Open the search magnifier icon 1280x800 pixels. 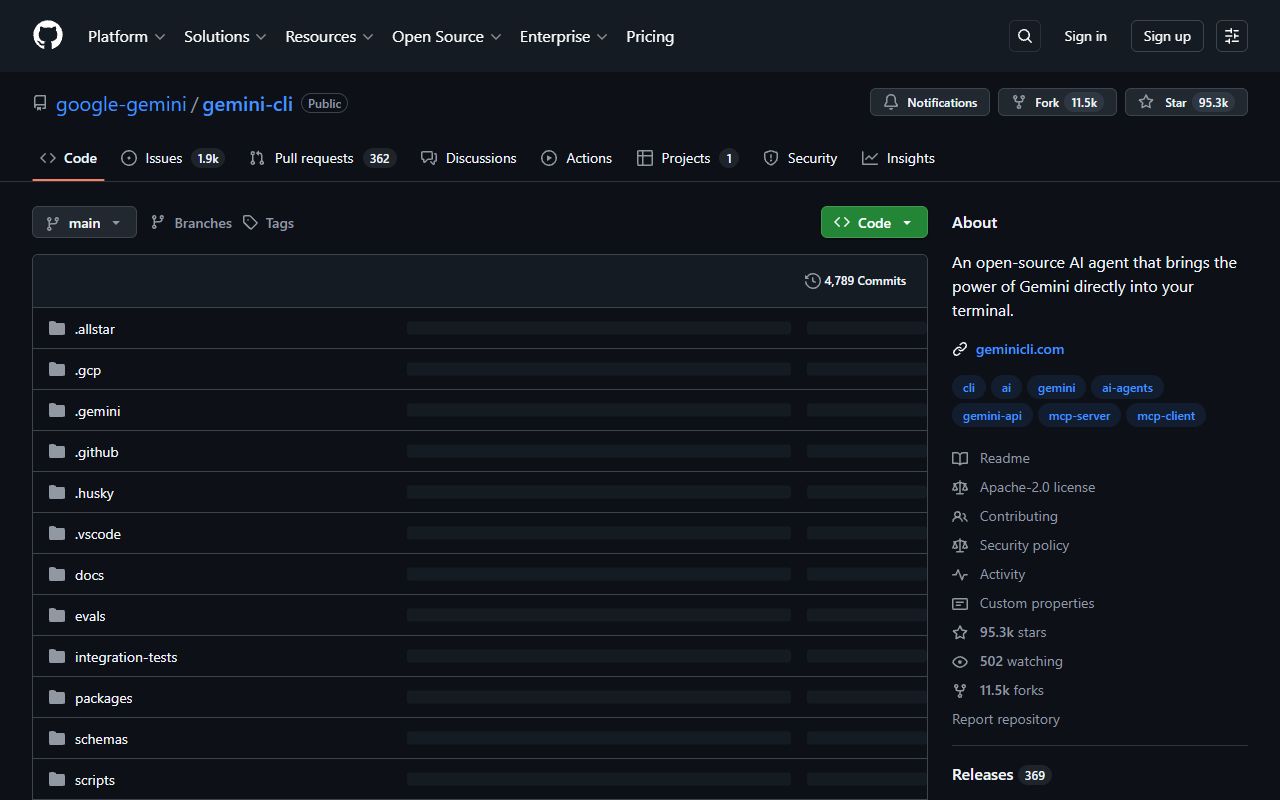click(1024, 35)
